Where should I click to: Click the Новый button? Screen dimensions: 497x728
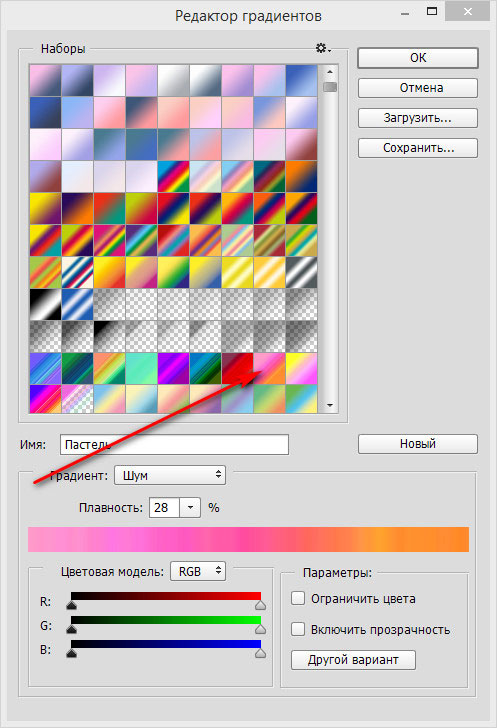point(418,444)
